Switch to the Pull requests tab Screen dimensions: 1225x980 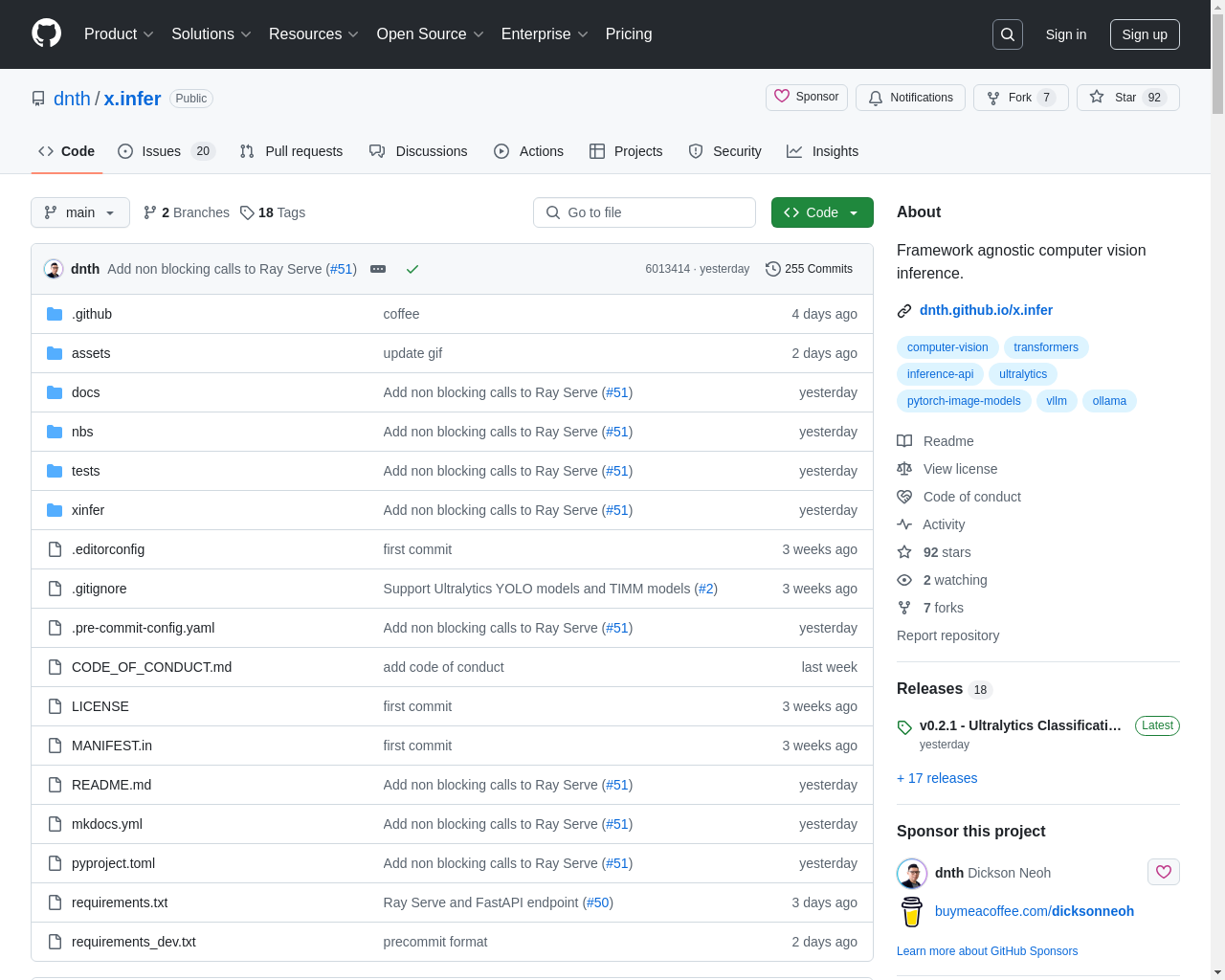[x=291, y=151]
